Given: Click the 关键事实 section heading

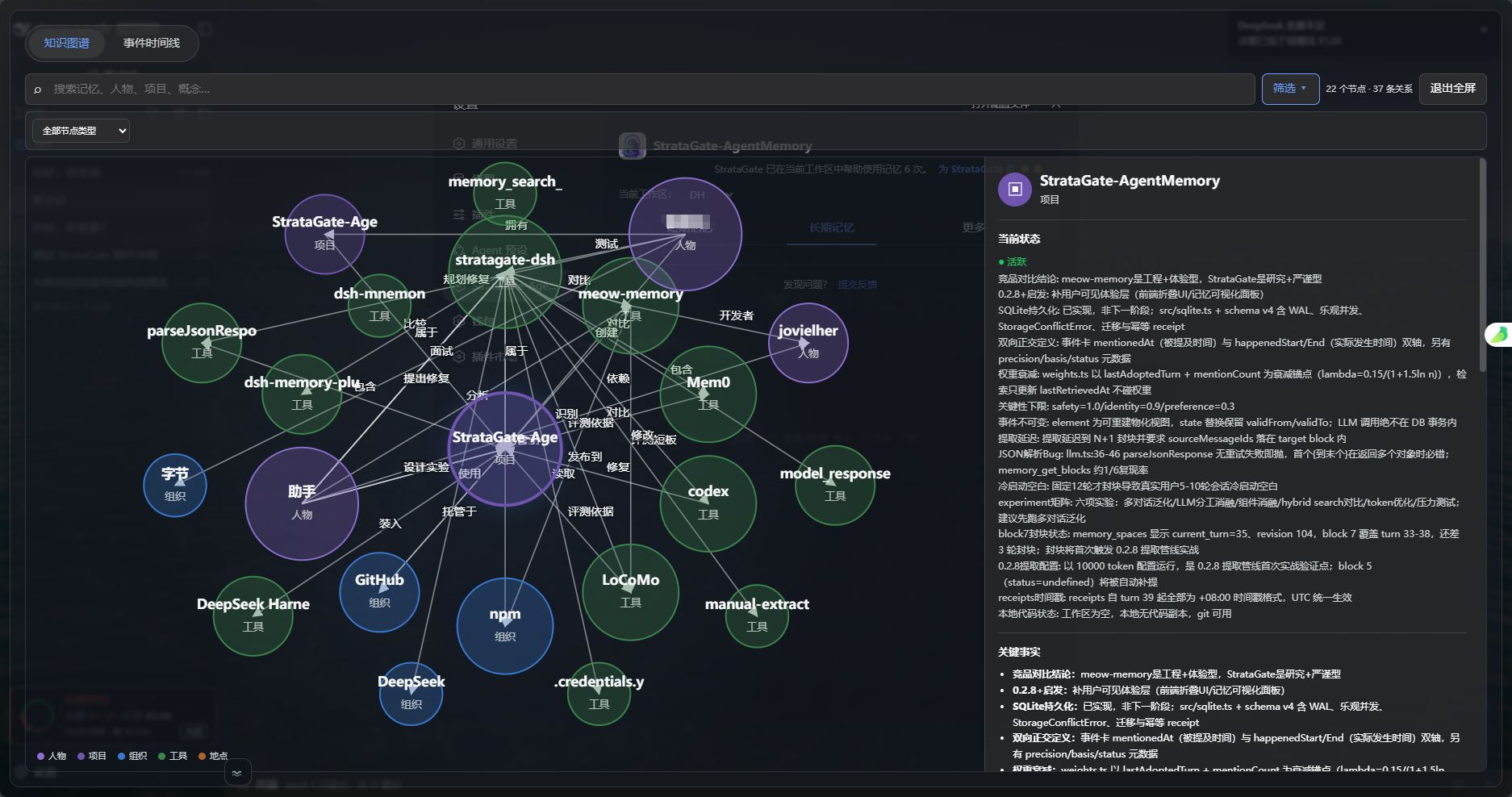Looking at the screenshot, I should tap(1019, 652).
